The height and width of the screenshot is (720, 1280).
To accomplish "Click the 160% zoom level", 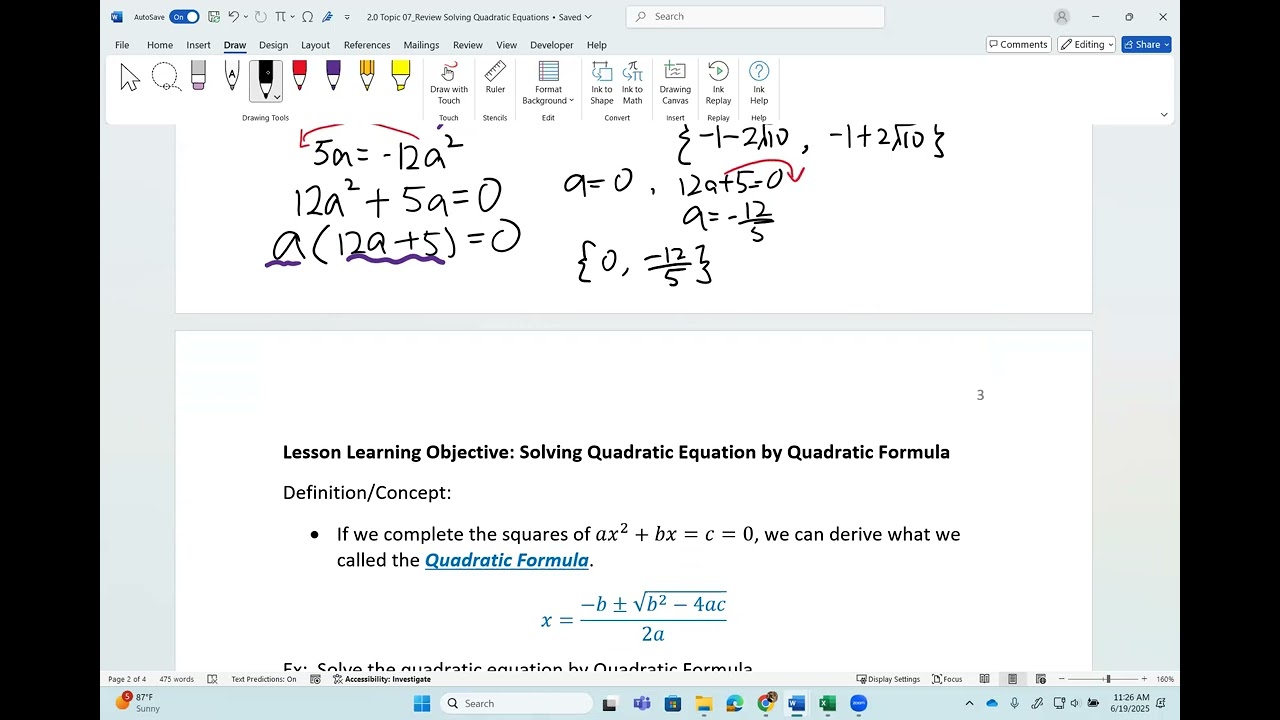I will coord(1165,679).
